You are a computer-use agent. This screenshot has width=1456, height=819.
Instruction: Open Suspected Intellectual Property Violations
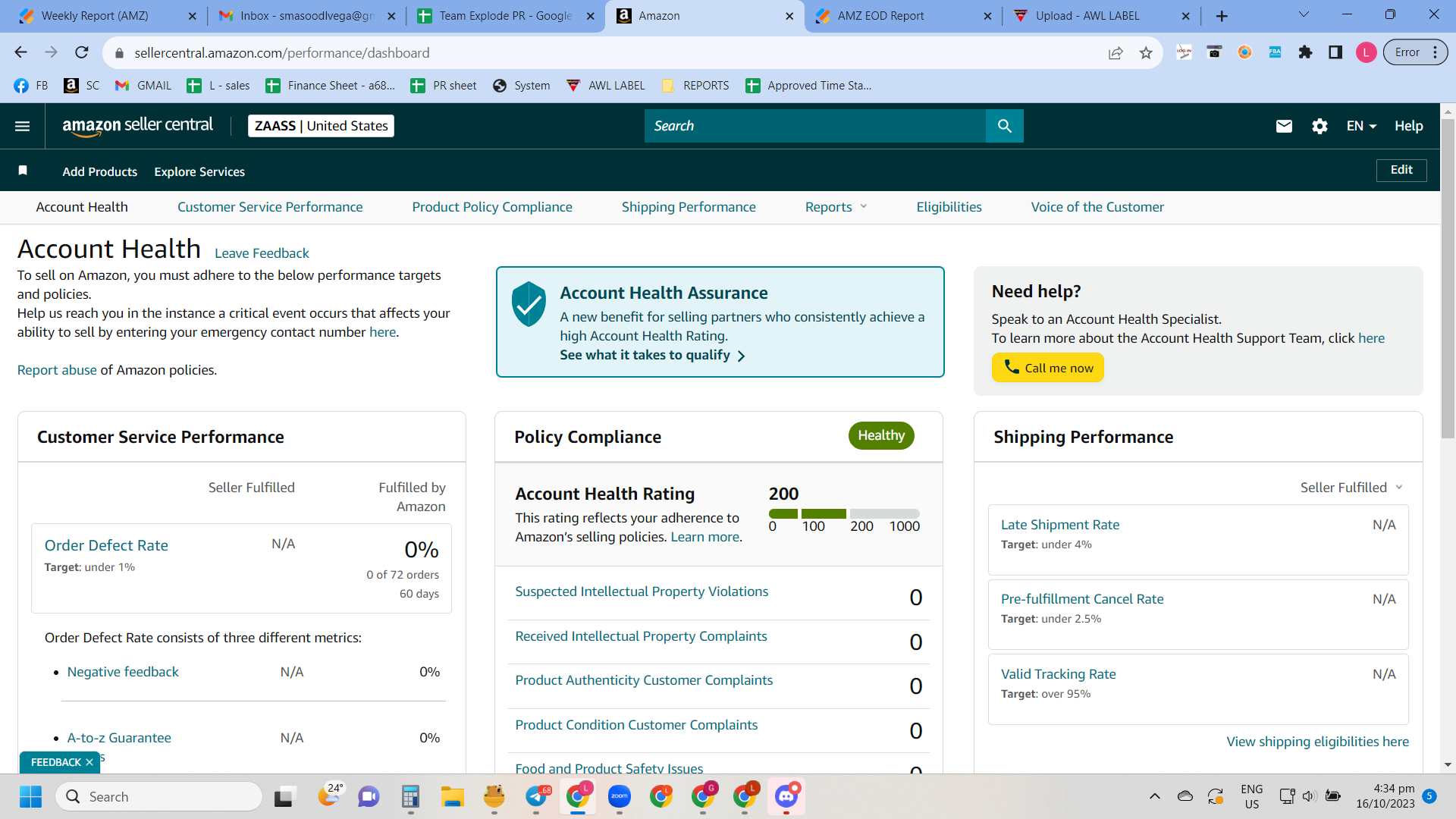[642, 591]
